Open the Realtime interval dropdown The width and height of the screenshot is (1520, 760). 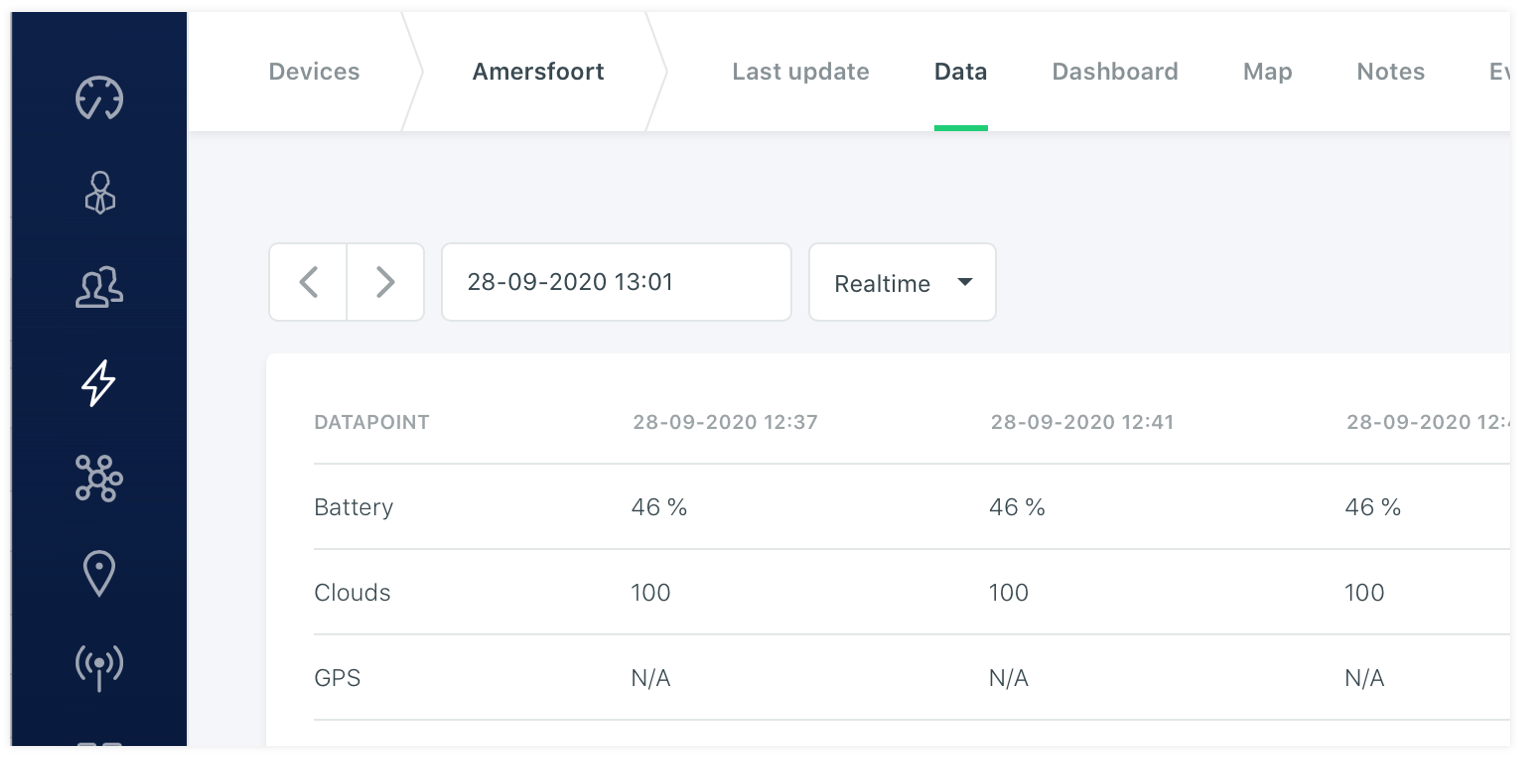pyautogui.click(x=902, y=283)
